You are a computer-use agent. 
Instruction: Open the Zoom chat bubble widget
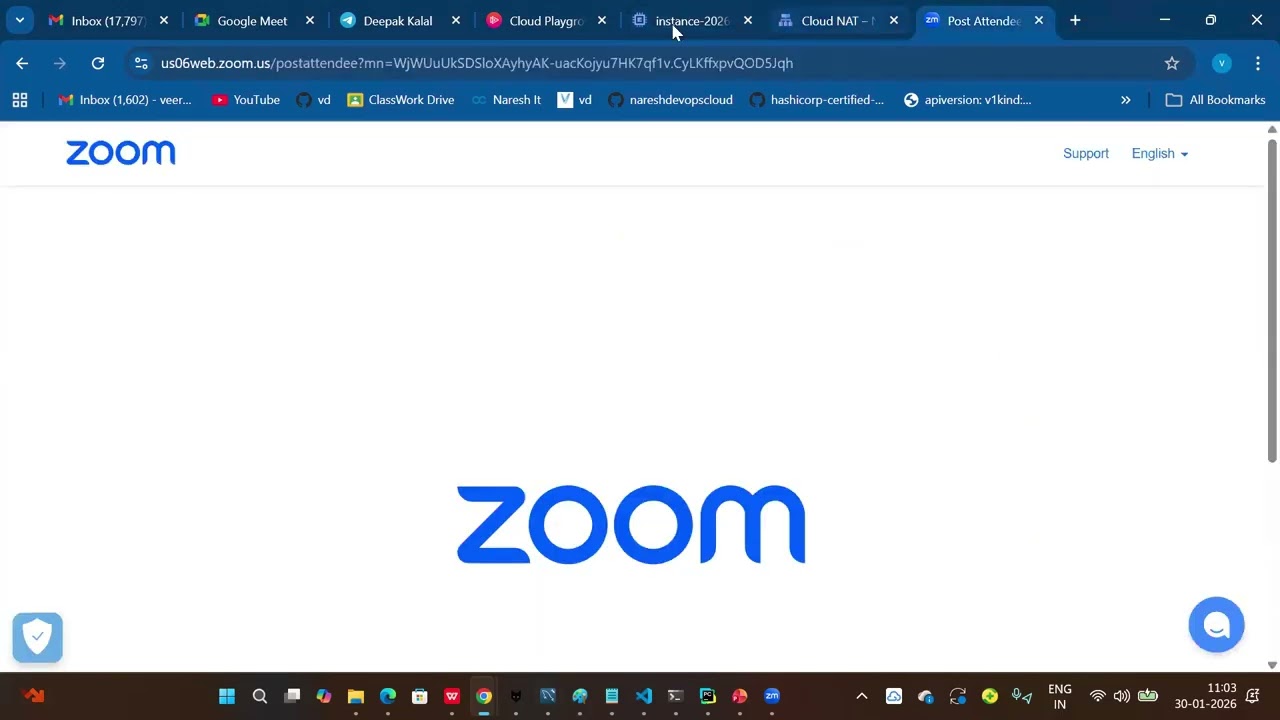[x=1216, y=625]
